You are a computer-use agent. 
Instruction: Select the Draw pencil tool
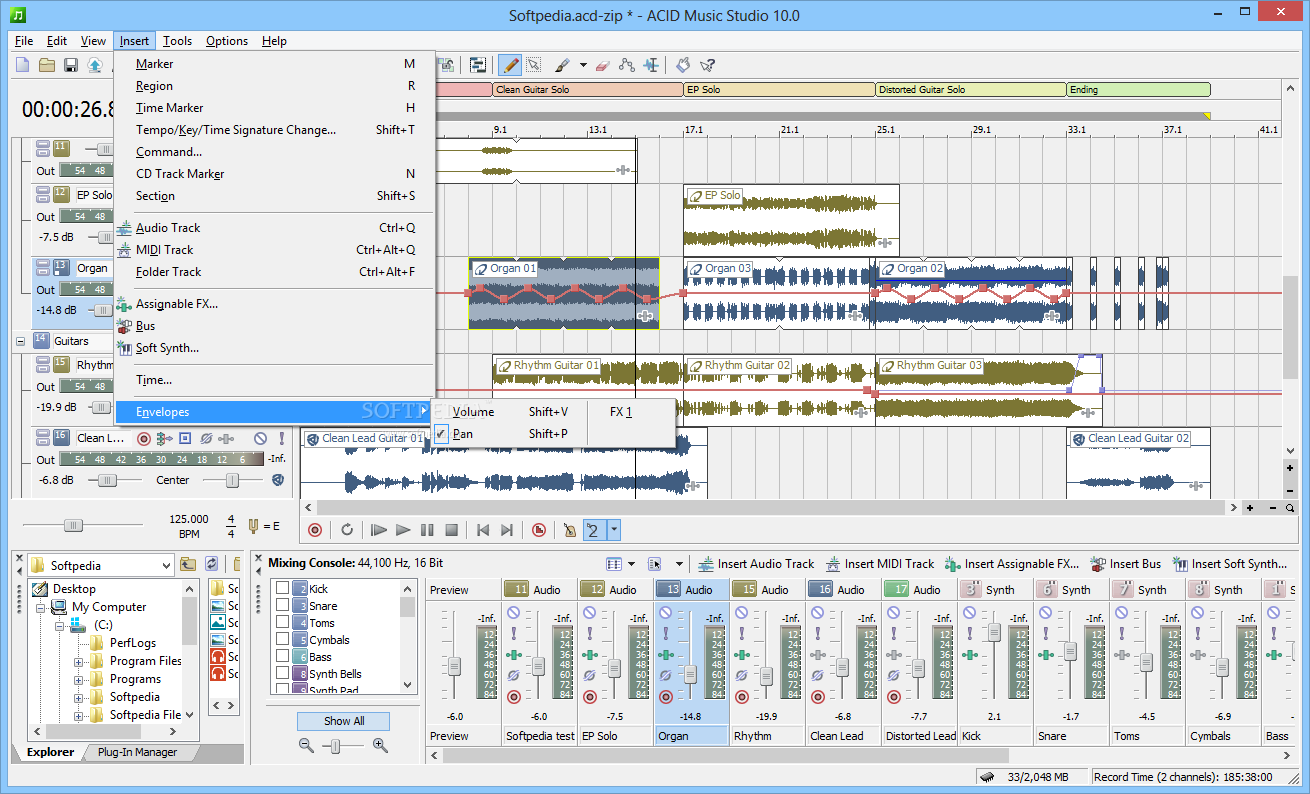point(510,65)
